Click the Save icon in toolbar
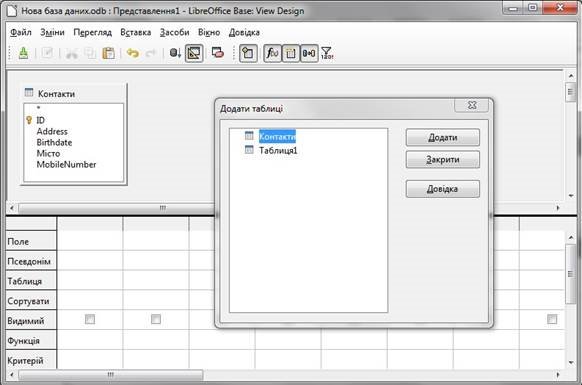The width and height of the screenshot is (582, 385). tap(23, 53)
